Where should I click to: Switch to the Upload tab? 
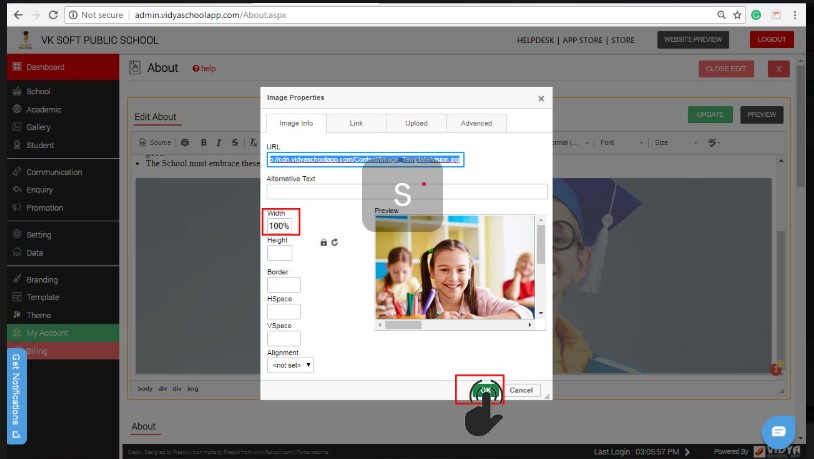[x=416, y=123]
